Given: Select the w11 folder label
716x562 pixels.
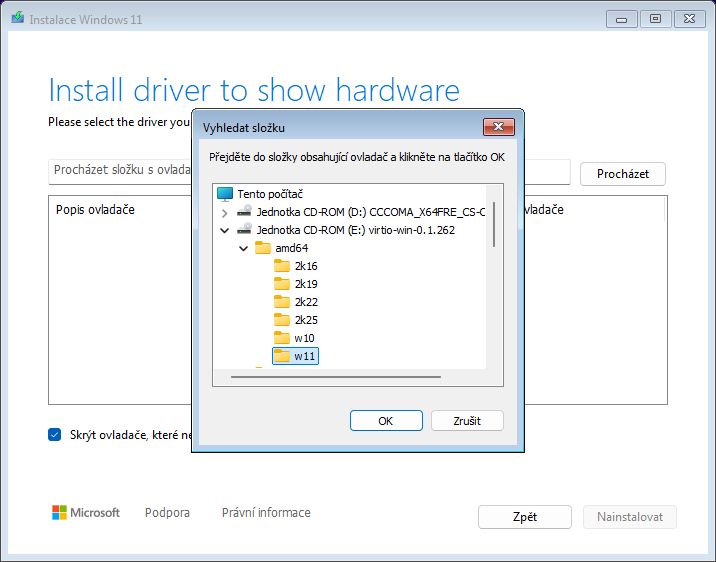Looking at the screenshot, I should tap(304, 356).
